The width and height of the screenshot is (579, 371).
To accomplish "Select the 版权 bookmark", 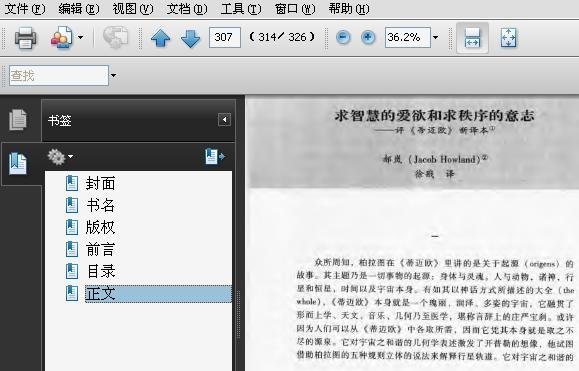I will coord(100,227).
